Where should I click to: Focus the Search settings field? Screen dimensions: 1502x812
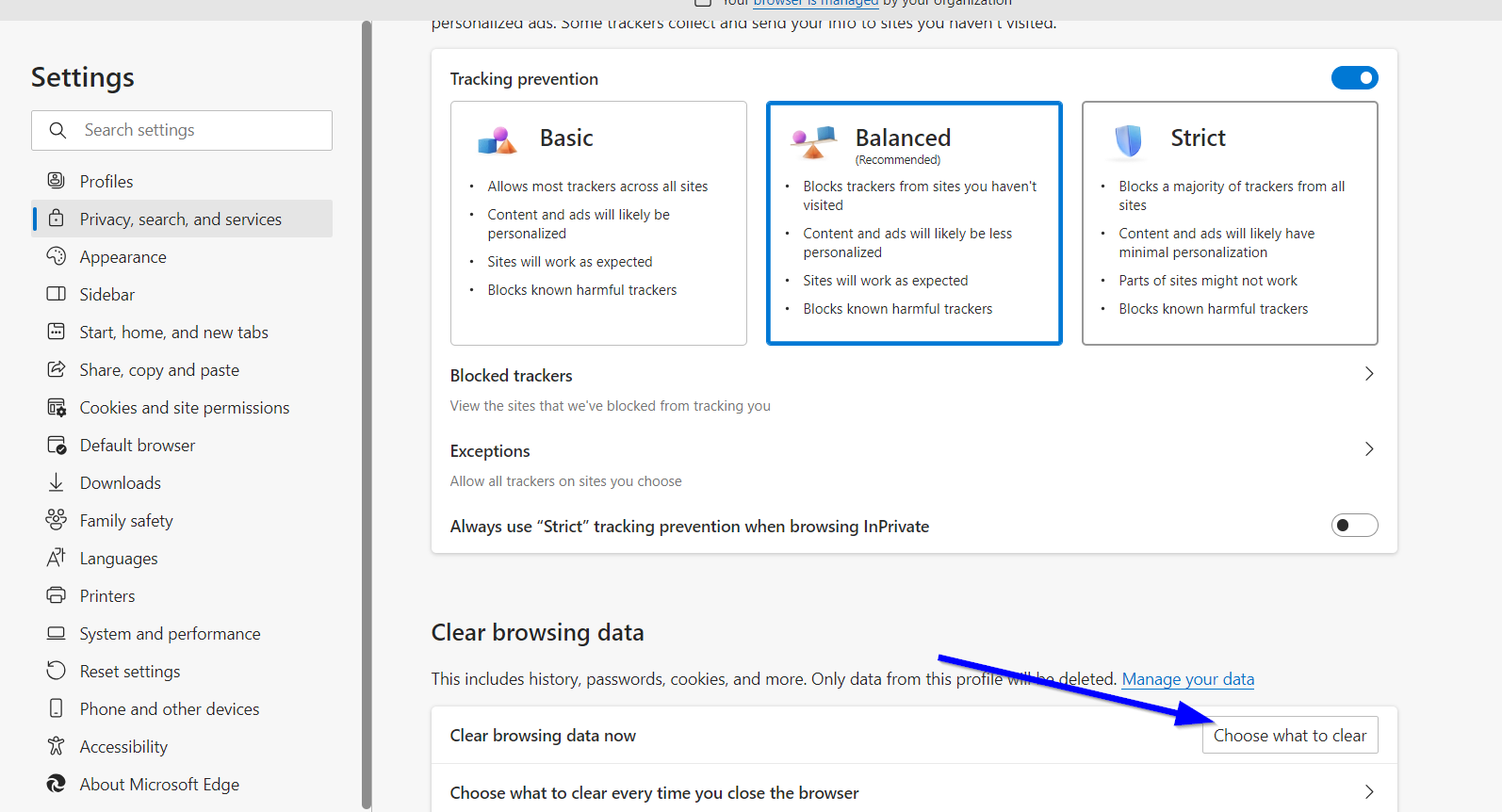point(182,130)
